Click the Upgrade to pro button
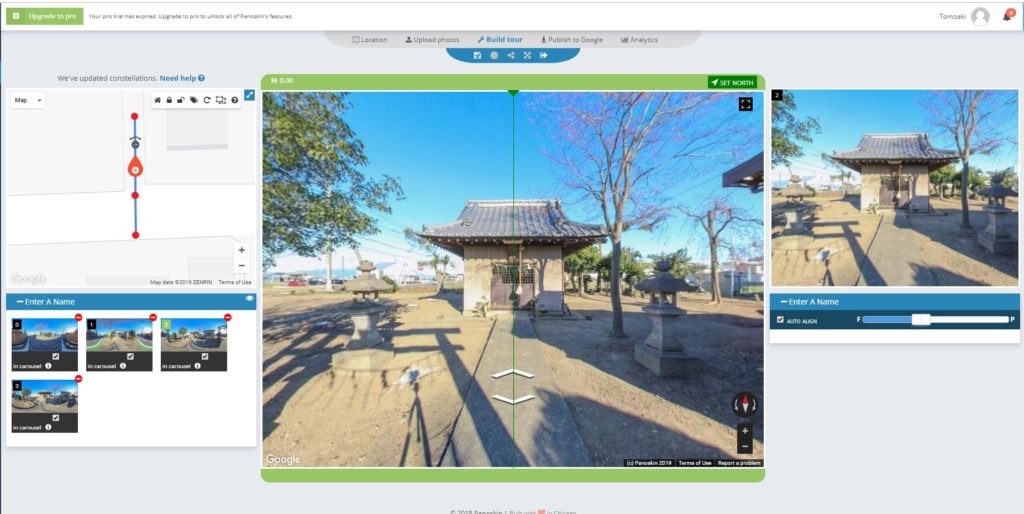 (x=45, y=16)
